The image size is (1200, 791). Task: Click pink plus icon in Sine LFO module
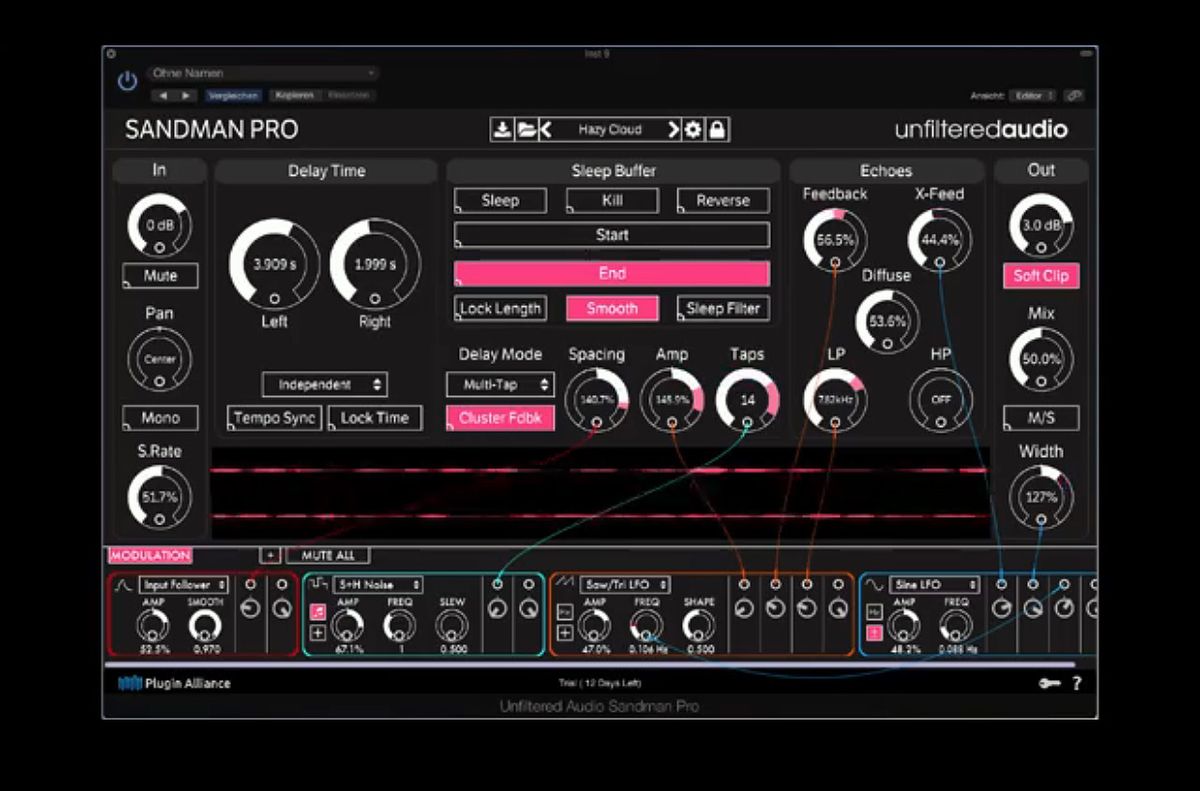point(874,632)
